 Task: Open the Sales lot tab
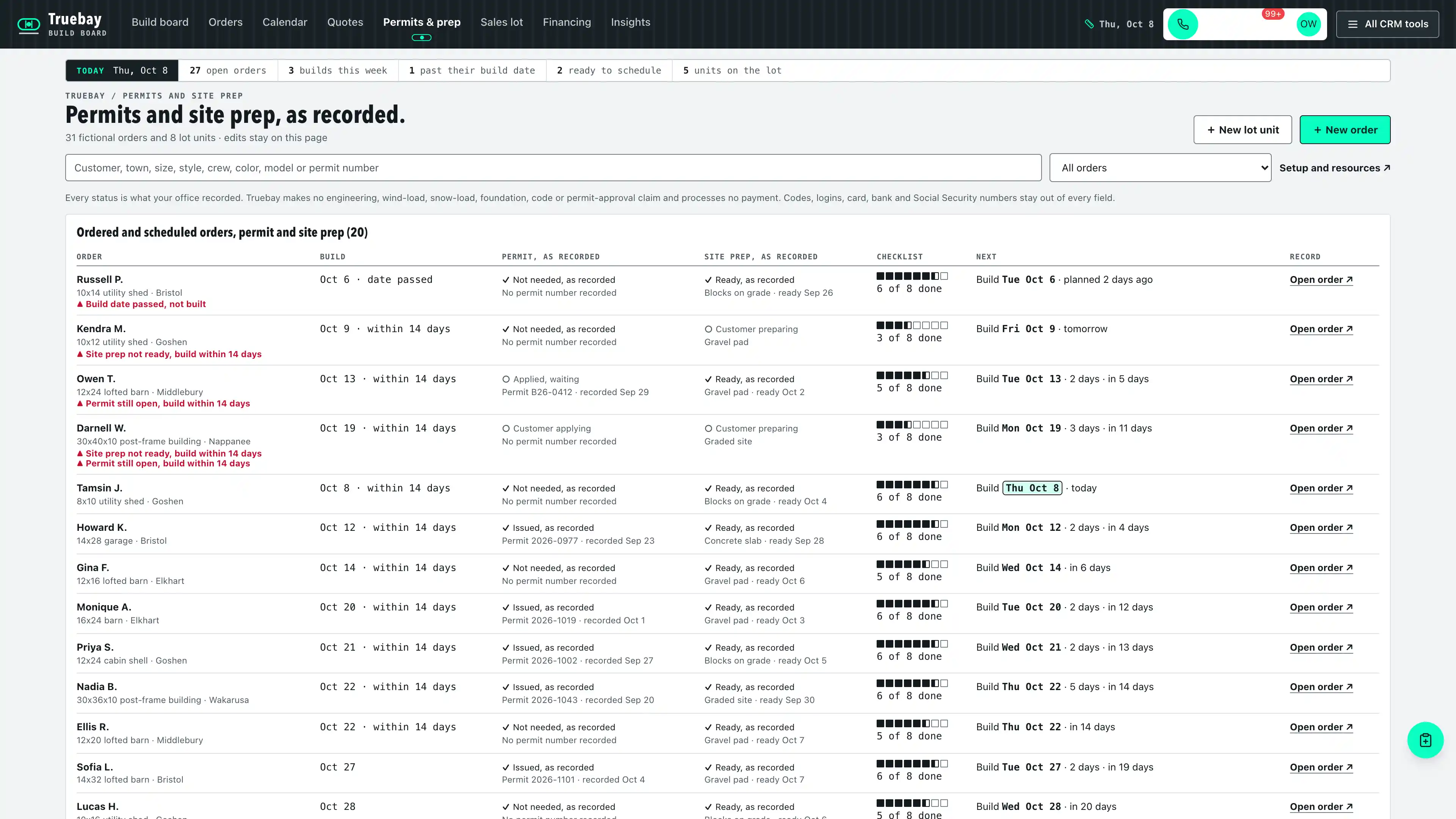(x=501, y=22)
